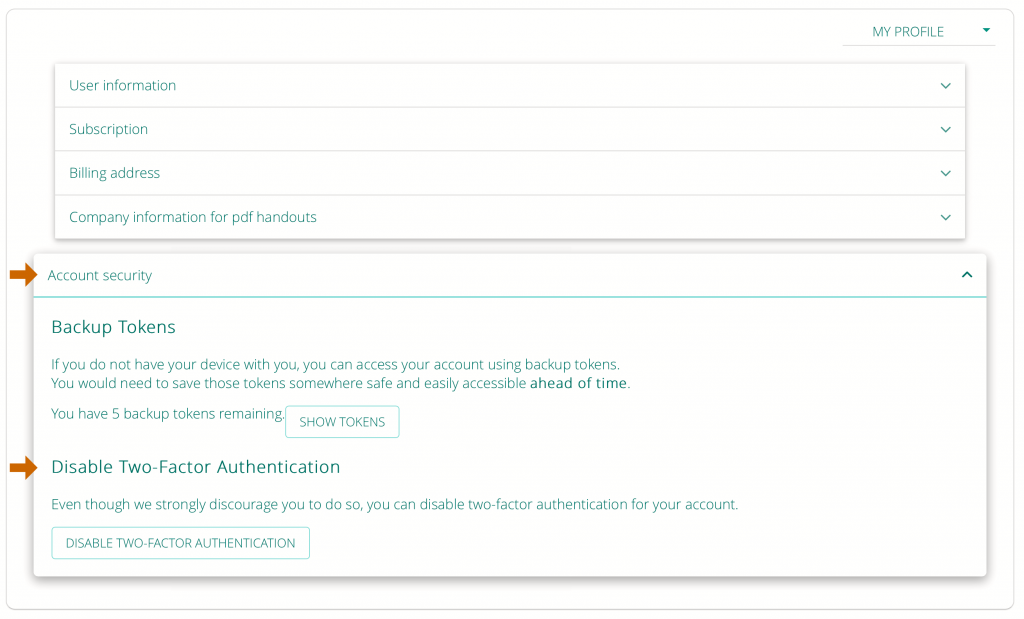Expand the Billing address section
This screenshot has height=619, width=1024.
pos(510,173)
